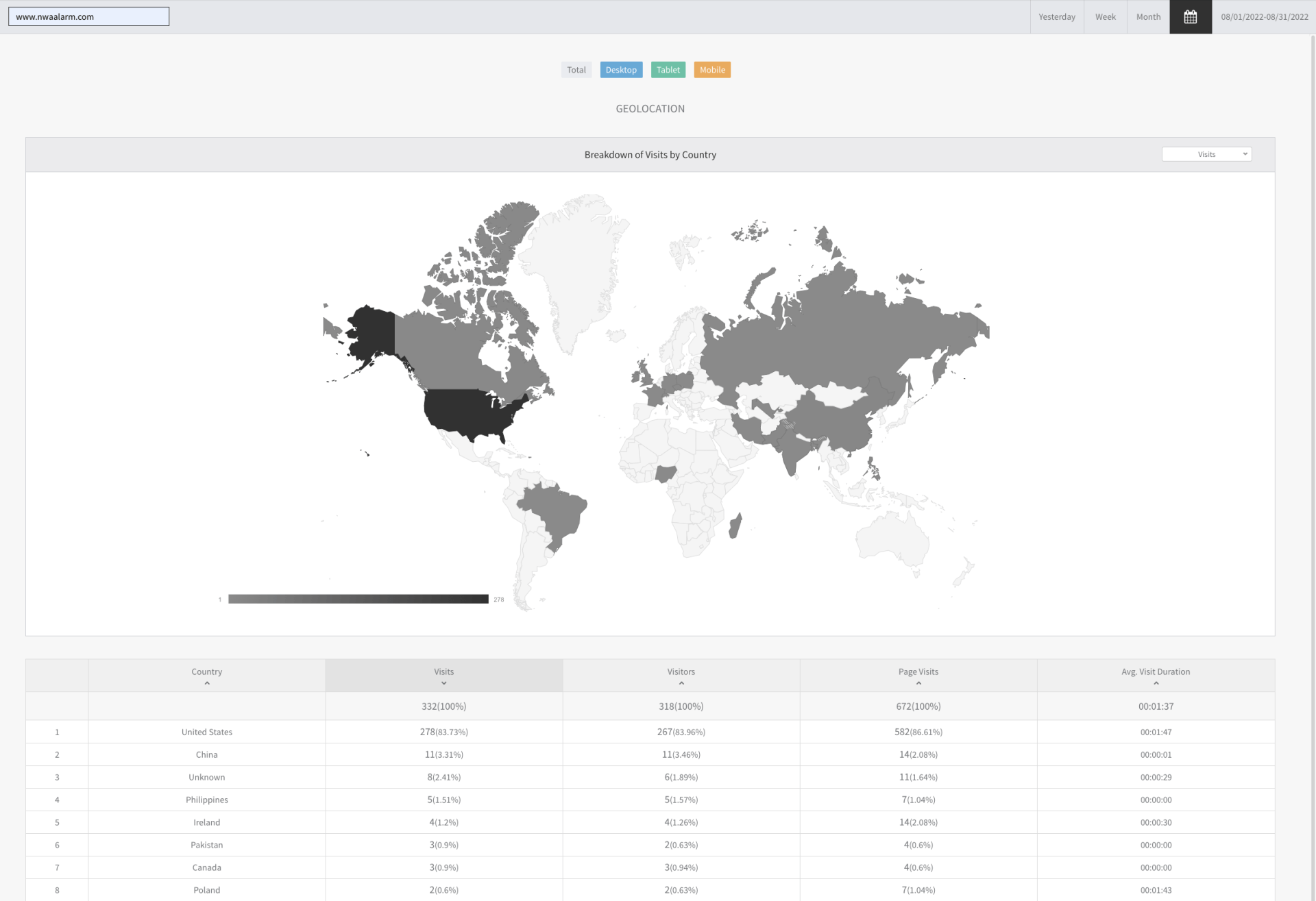The image size is (1316, 901).
Task: Click the Visits column sort arrow
Action: click(x=443, y=683)
